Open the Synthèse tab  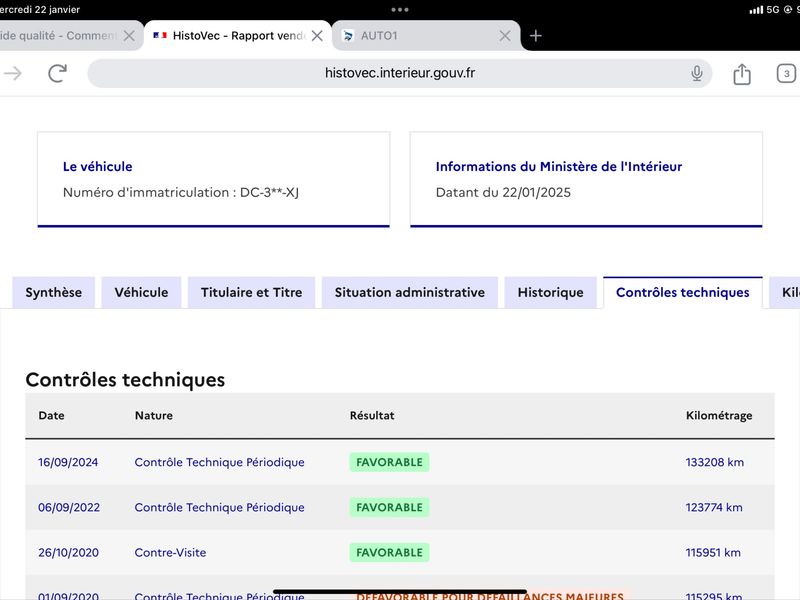tap(54, 292)
